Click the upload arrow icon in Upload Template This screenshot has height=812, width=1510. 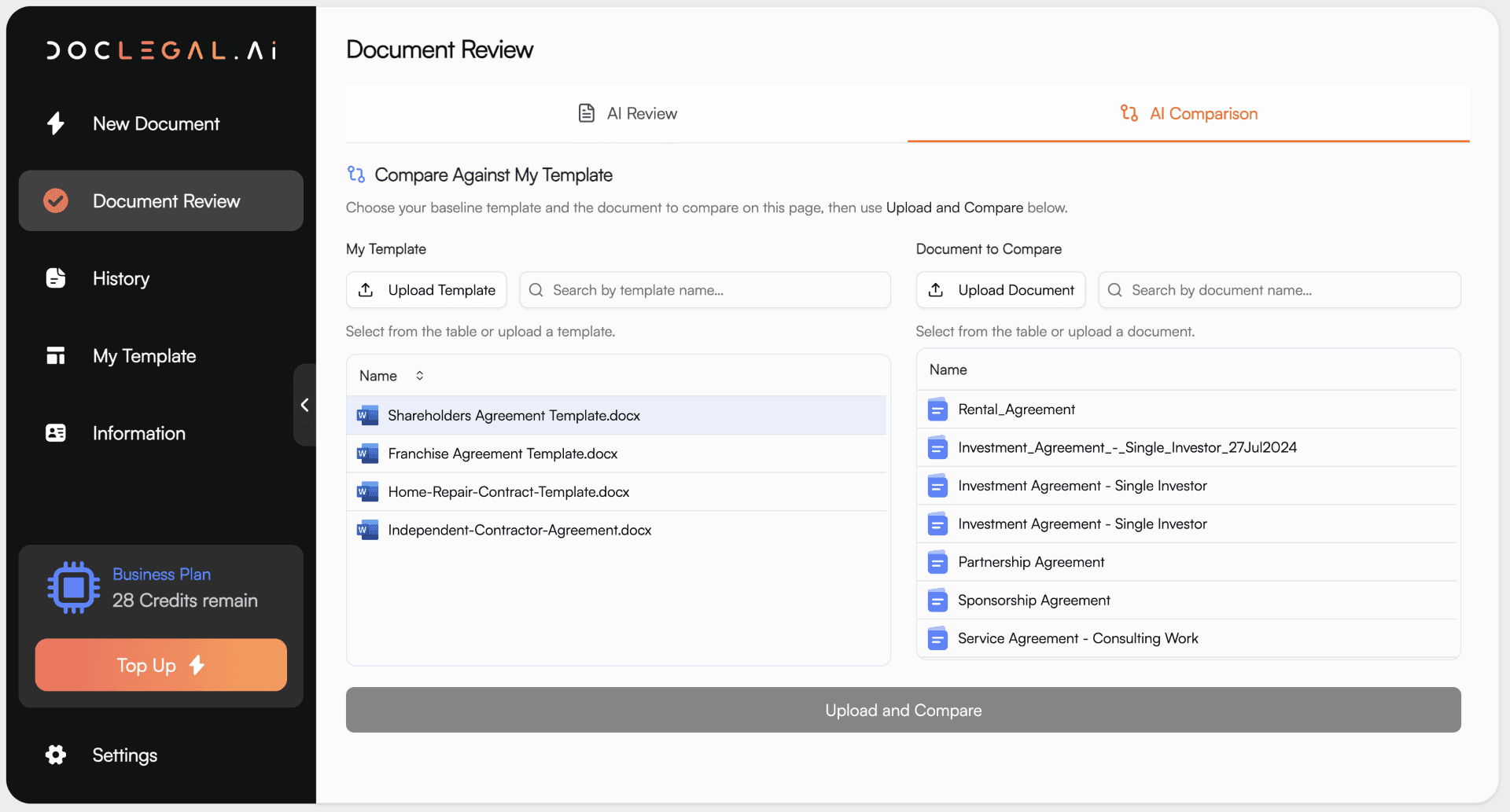pyautogui.click(x=366, y=290)
